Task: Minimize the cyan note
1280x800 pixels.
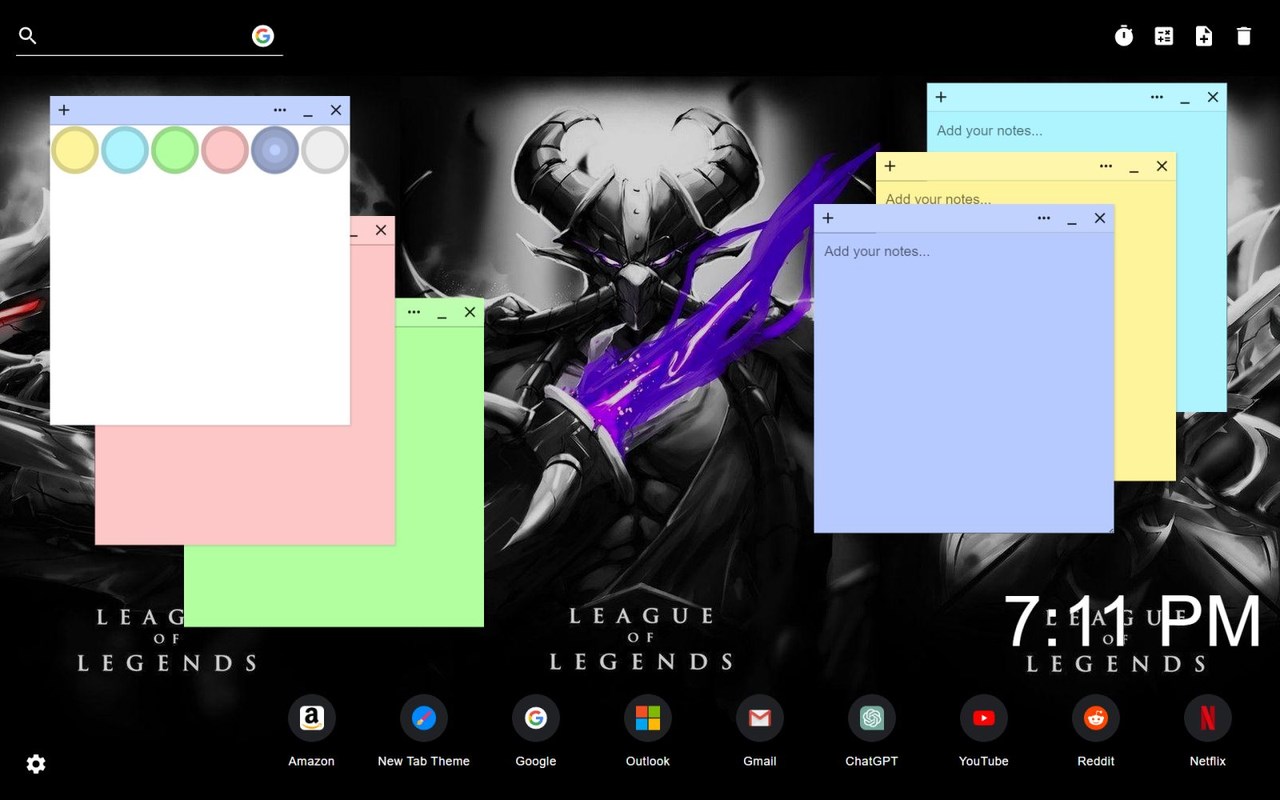Action: (1185, 98)
